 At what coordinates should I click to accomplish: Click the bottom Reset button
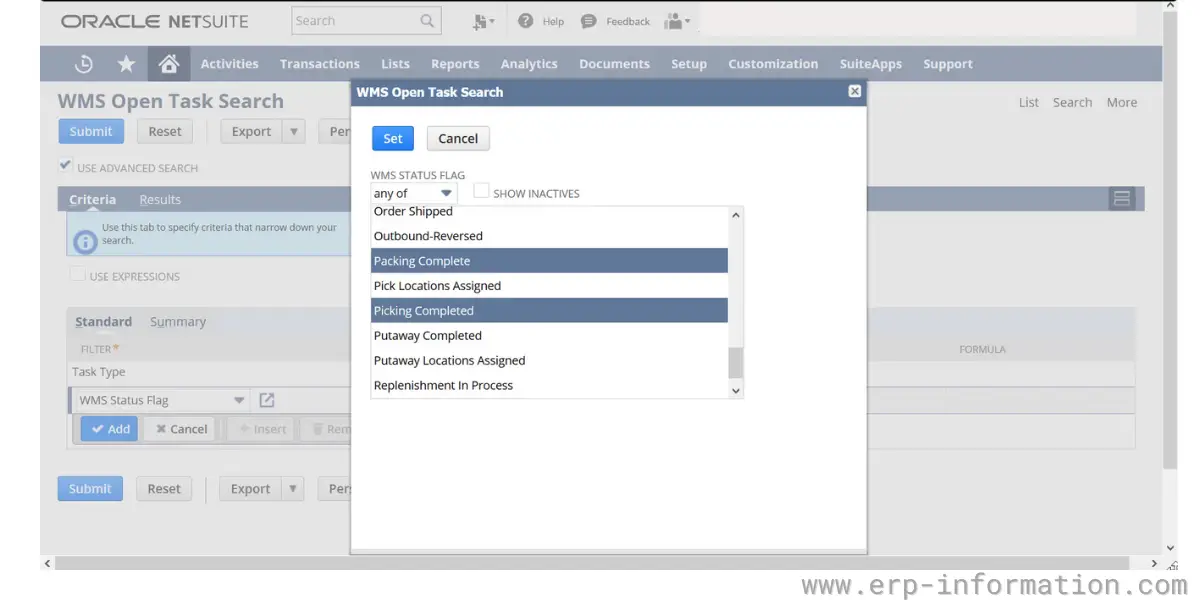(164, 489)
